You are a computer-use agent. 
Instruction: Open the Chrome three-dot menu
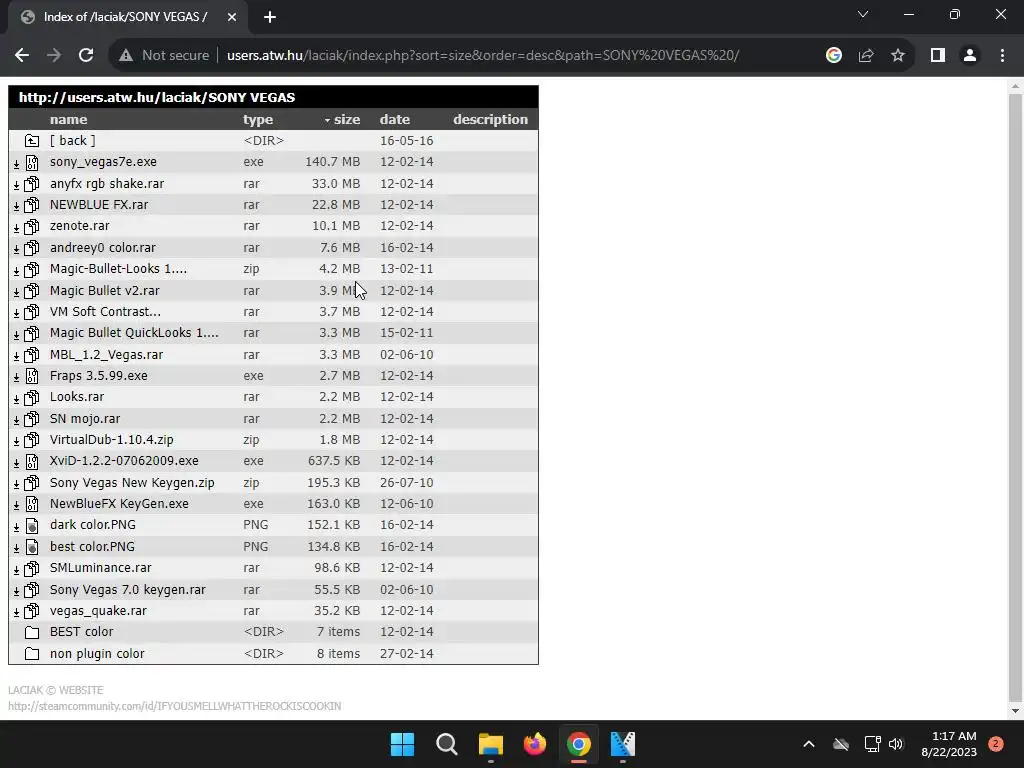tap(1002, 55)
